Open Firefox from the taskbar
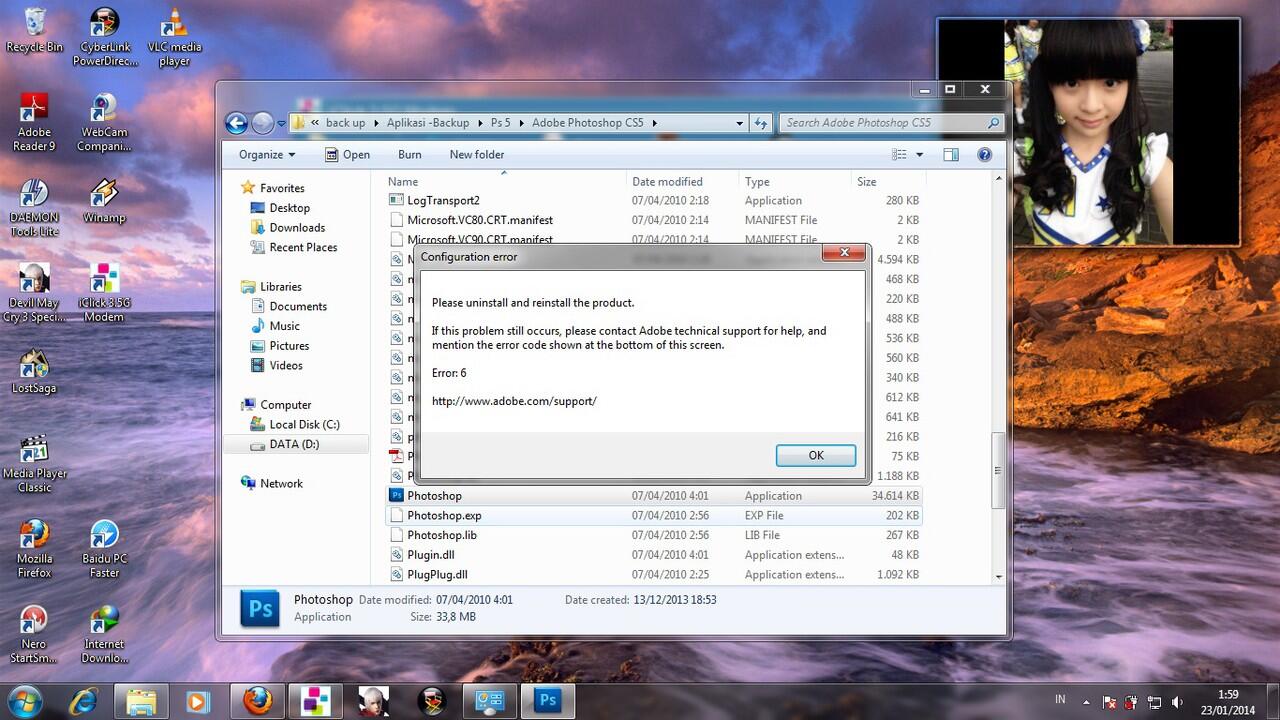Screen dimensions: 1280x720 click(257, 701)
